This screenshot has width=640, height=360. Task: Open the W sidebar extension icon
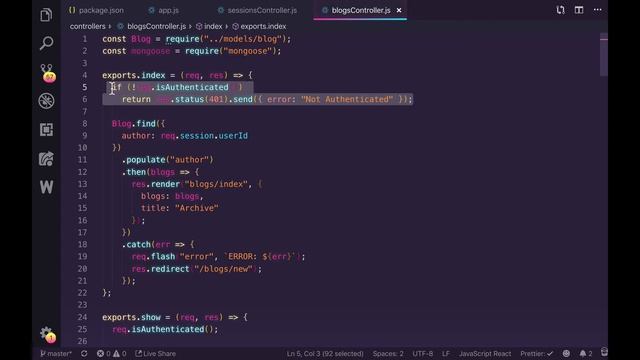tap(46, 187)
